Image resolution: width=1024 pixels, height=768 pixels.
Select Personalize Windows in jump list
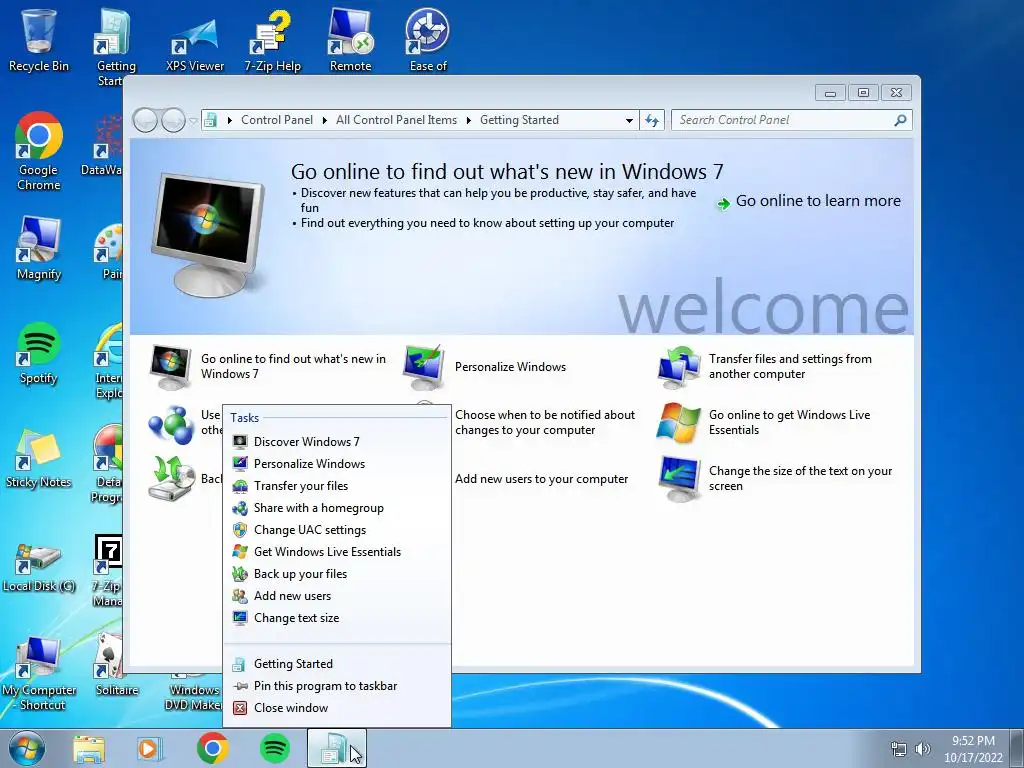tap(337, 464)
